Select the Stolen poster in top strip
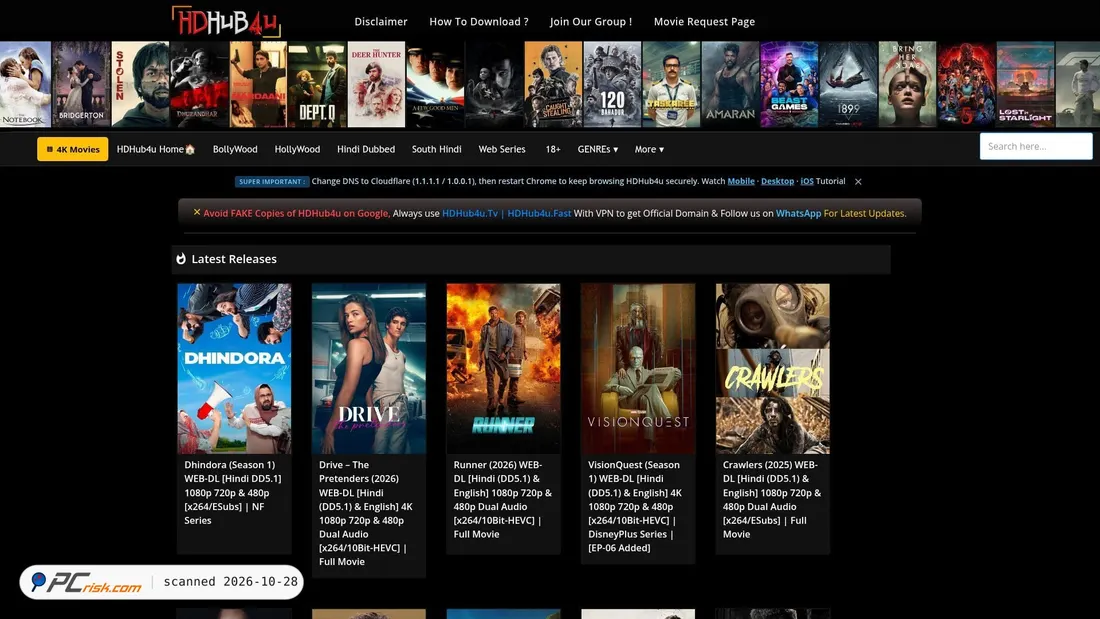The image size is (1100, 619). [140, 84]
